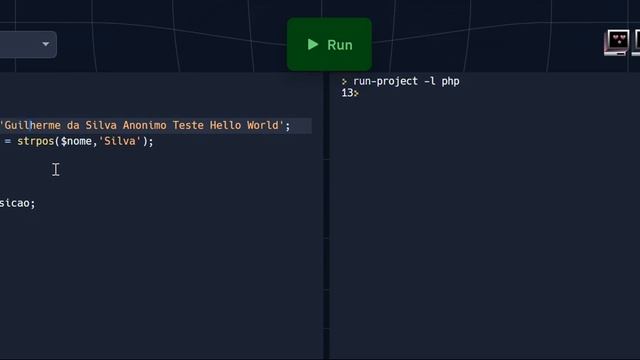Click the 'sicao;' code line

click(18, 203)
